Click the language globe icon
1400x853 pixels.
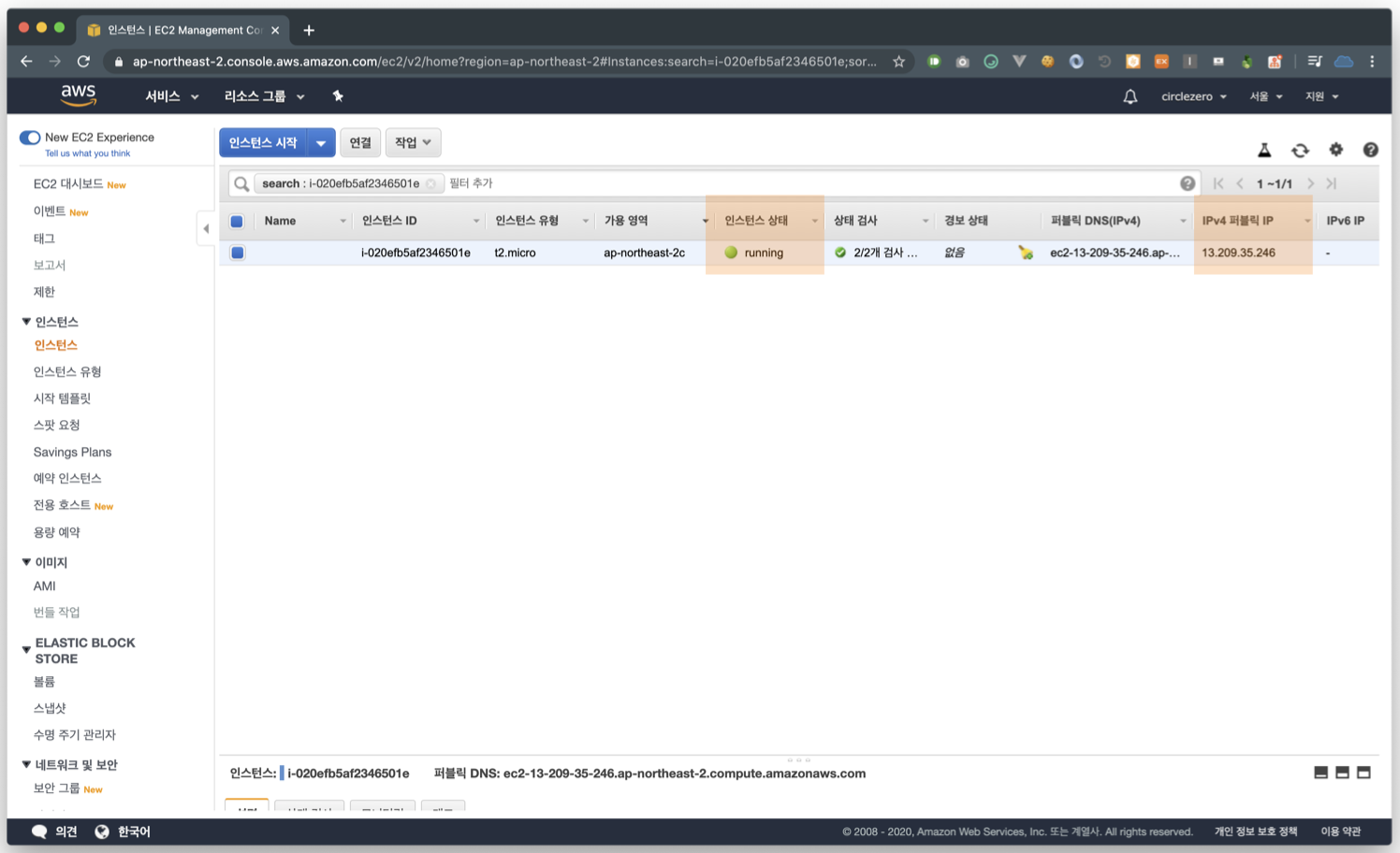102,831
